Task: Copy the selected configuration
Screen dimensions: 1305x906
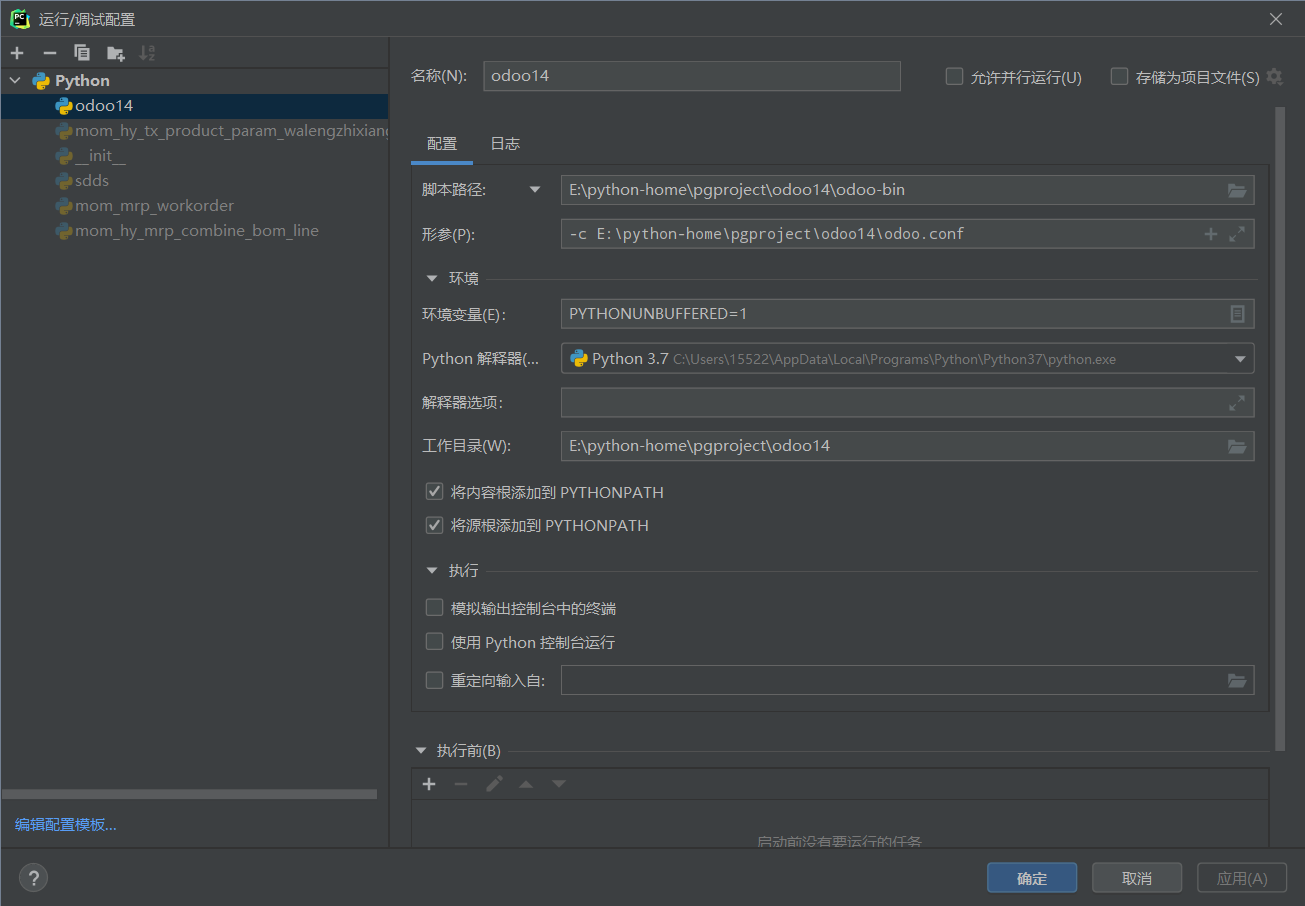Action: click(82, 53)
